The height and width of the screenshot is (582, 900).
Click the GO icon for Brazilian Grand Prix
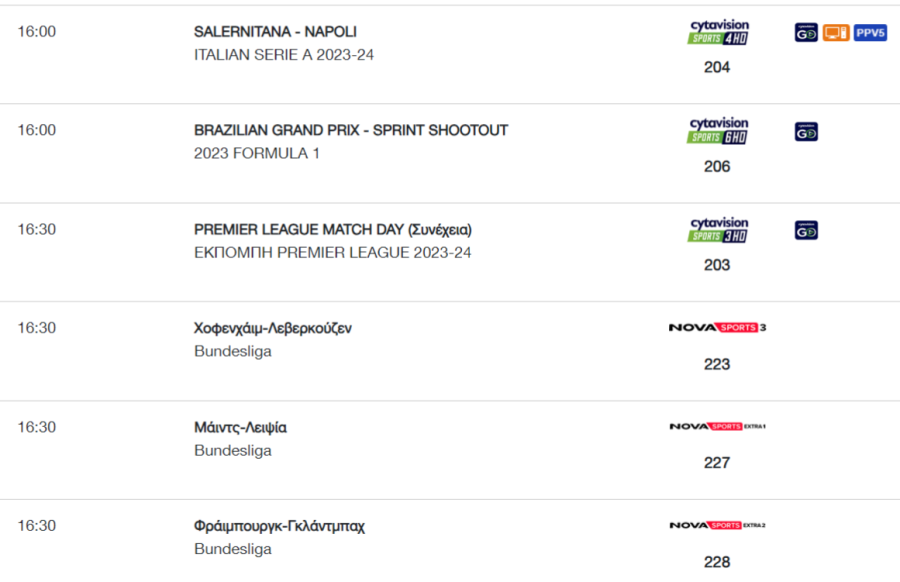(x=806, y=132)
